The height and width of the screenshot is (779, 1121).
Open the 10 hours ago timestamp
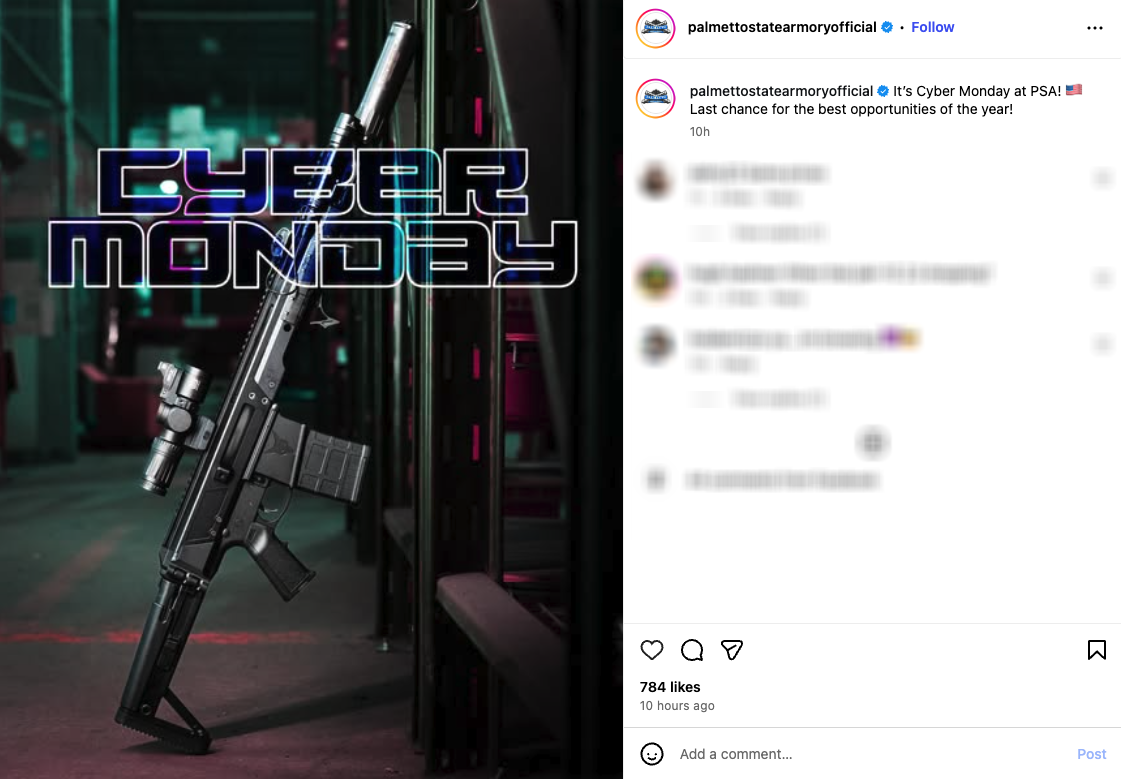pos(677,705)
